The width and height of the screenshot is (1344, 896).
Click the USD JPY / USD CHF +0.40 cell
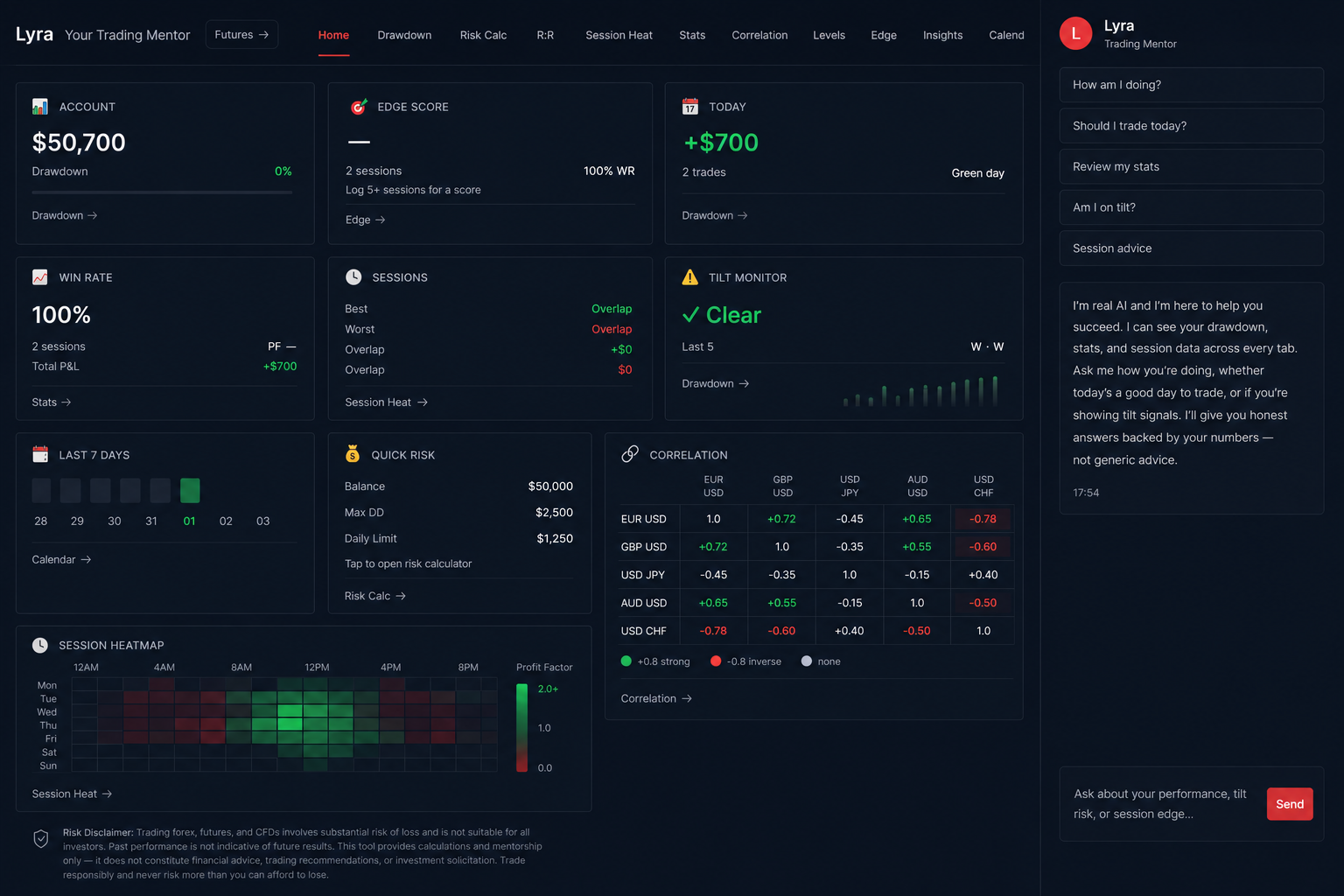(983, 575)
